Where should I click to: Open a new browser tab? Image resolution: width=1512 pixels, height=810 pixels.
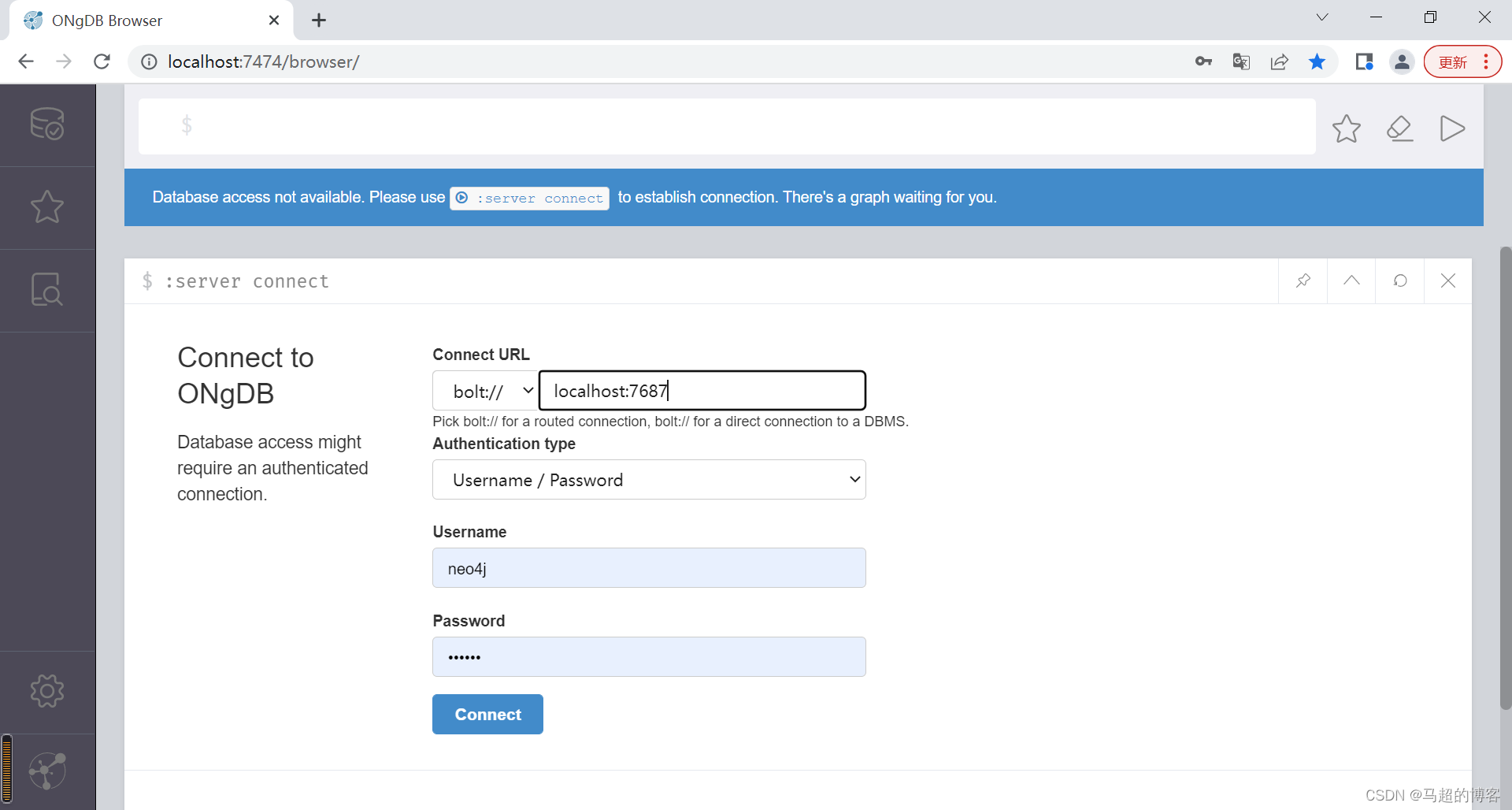click(319, 20)
